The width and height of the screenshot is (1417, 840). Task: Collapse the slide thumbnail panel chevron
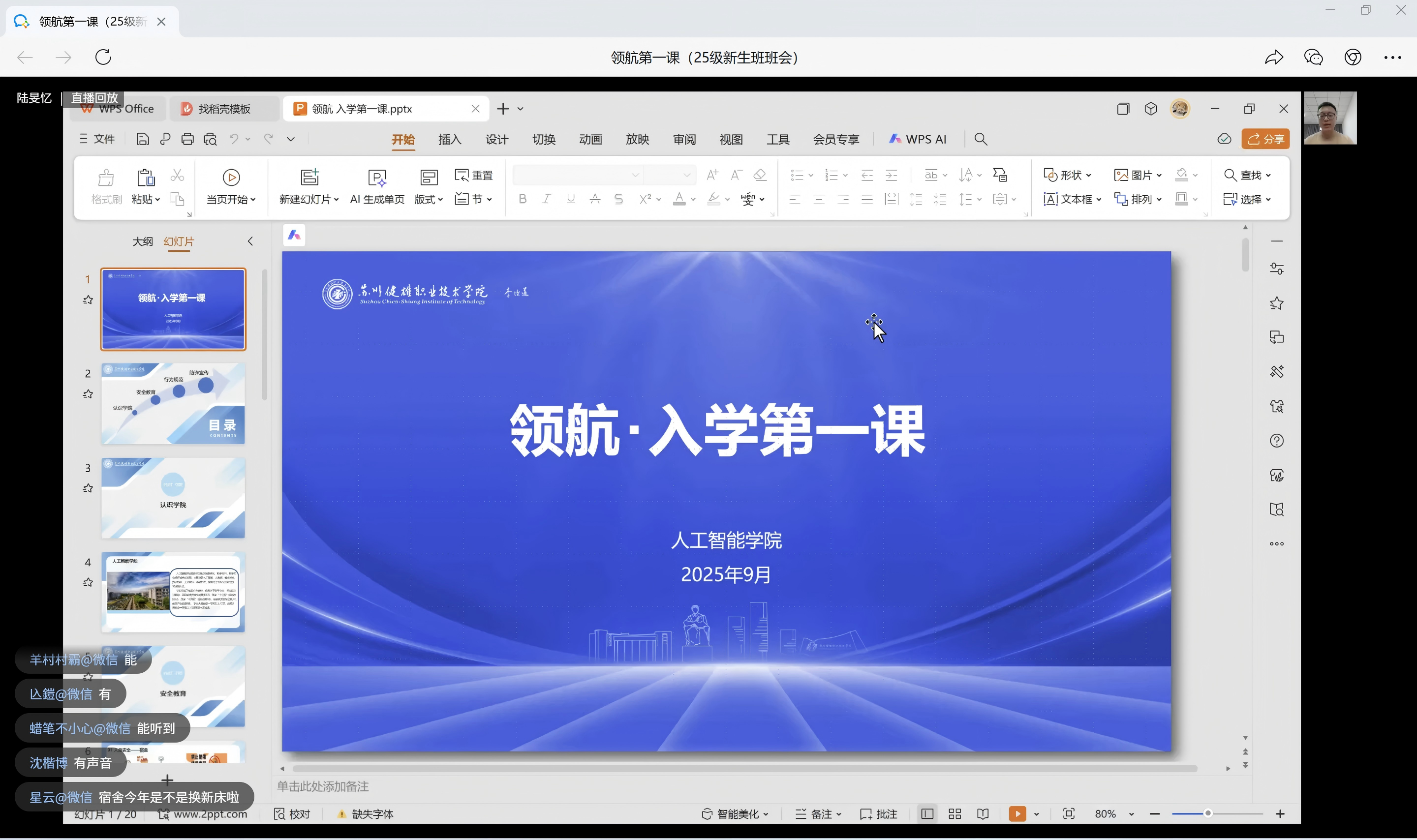tap(250, 241)
